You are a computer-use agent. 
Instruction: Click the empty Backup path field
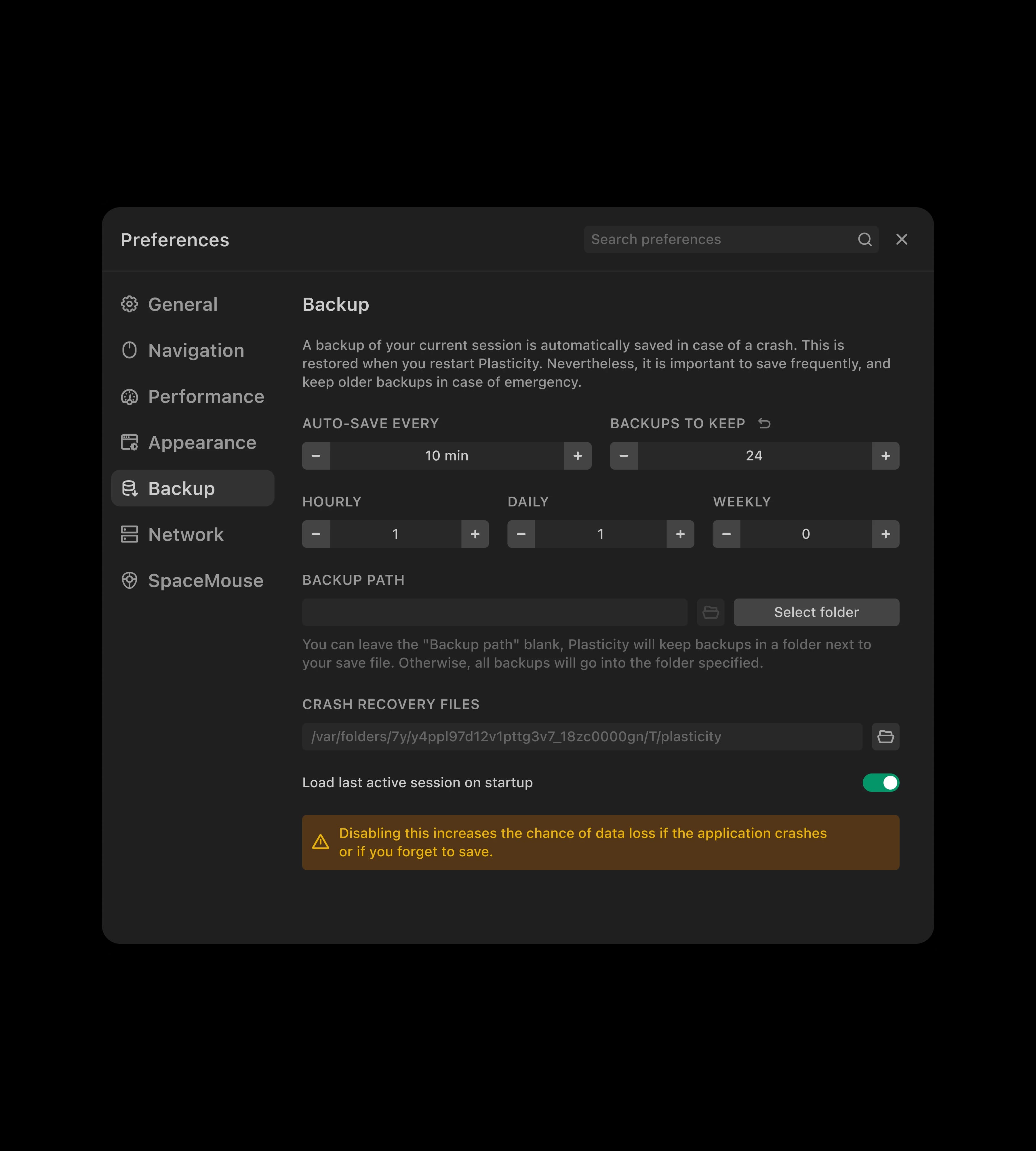pos(495,612)
